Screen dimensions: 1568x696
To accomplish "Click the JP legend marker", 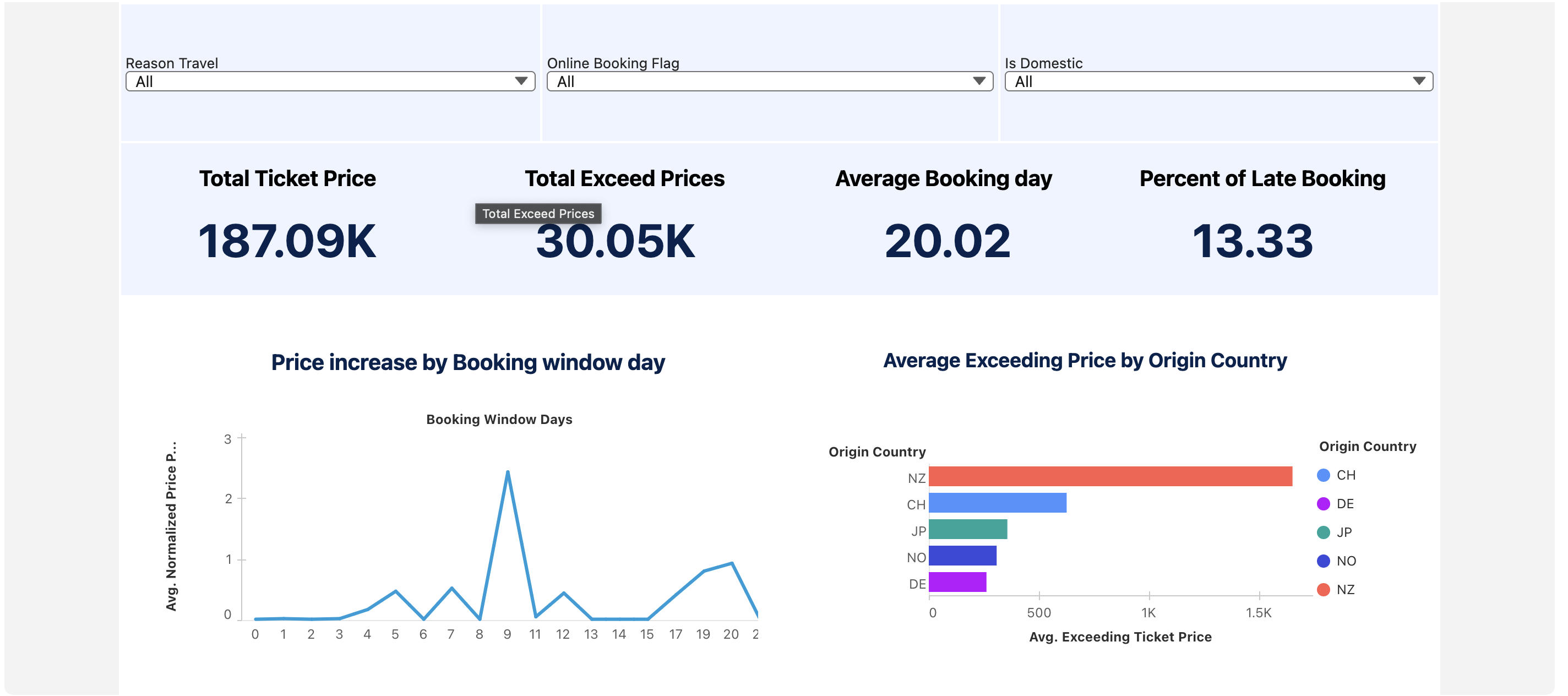I will (x=1322, y=533).
